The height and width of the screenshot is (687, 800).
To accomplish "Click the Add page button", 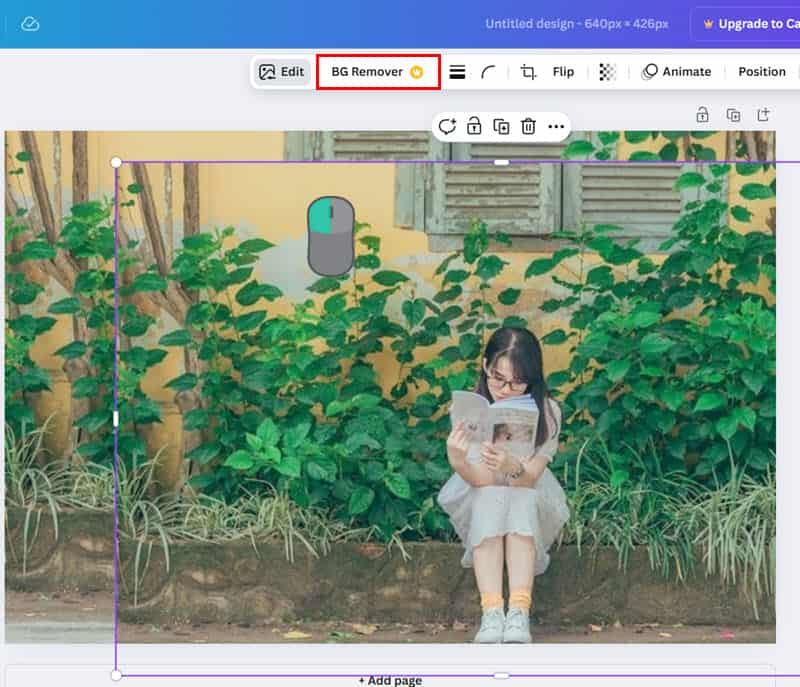I will tap(390, 680).
